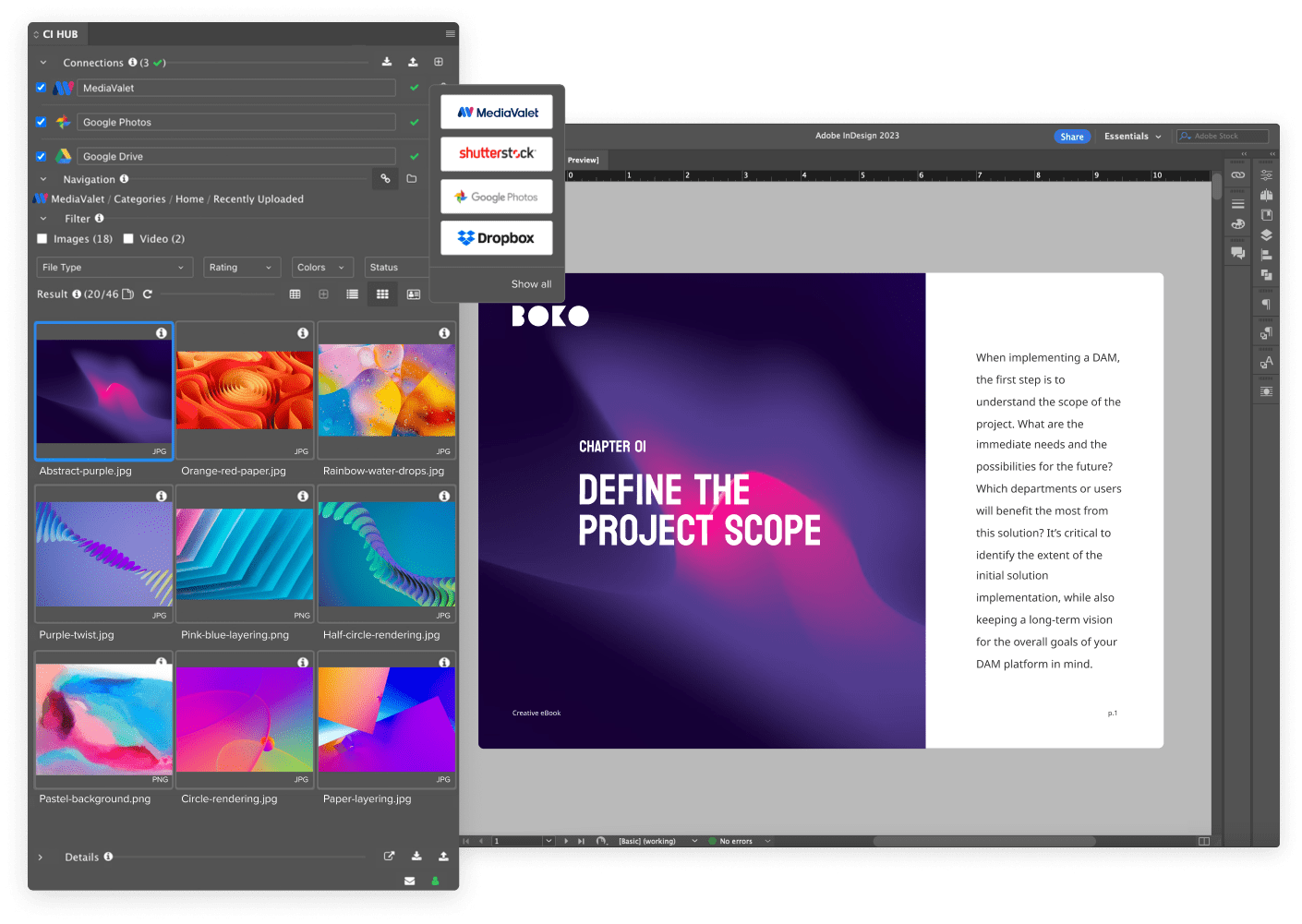The width and height of the screenshot is (1302, 924).
Task: Click the InDesign horizontal scrollbar
Action: click(984, 841)
